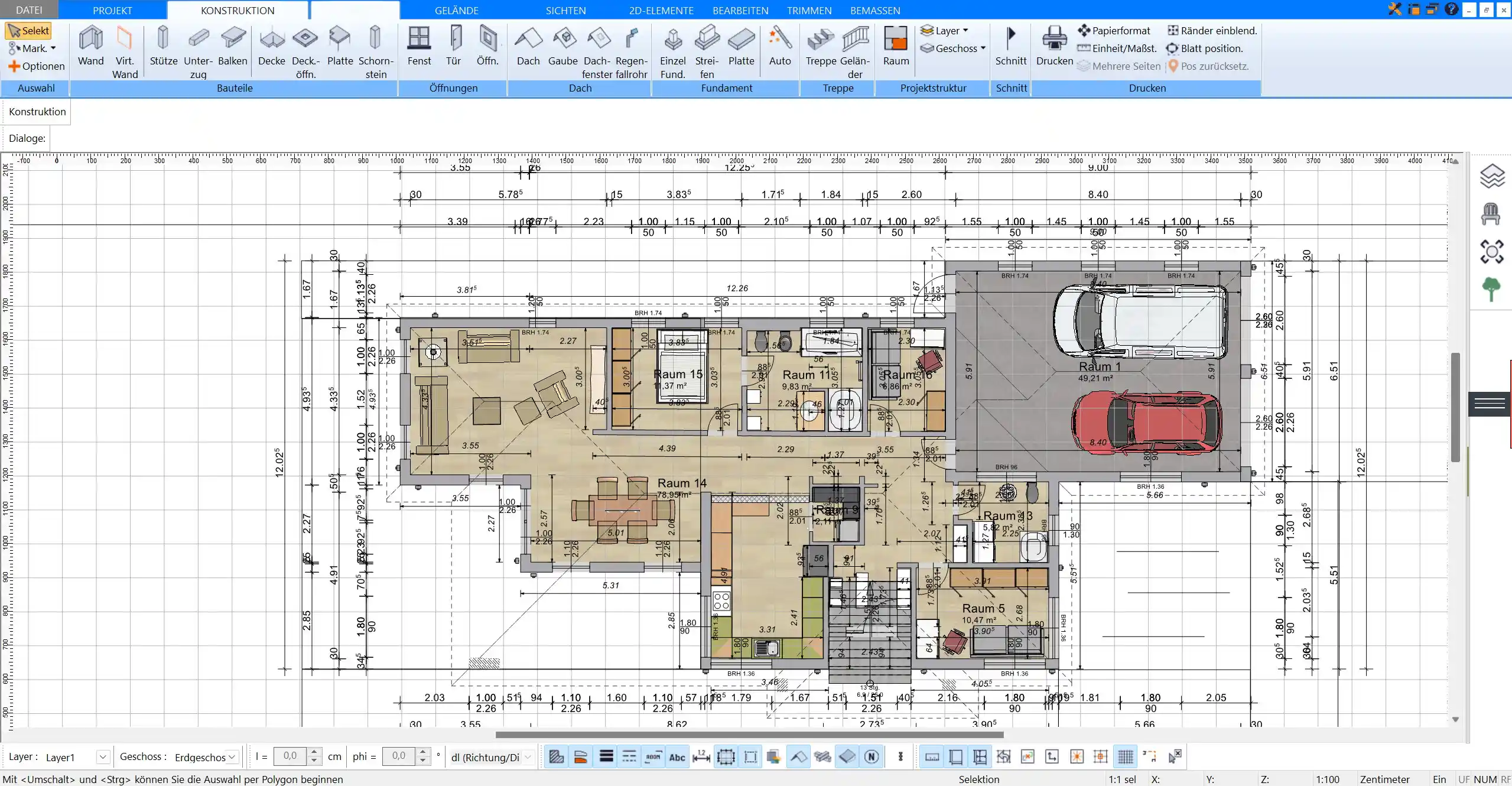The width and height of the screenshot is (1512, 786).
Task: Toggle the north arrow N button
Action: [872, 756]
